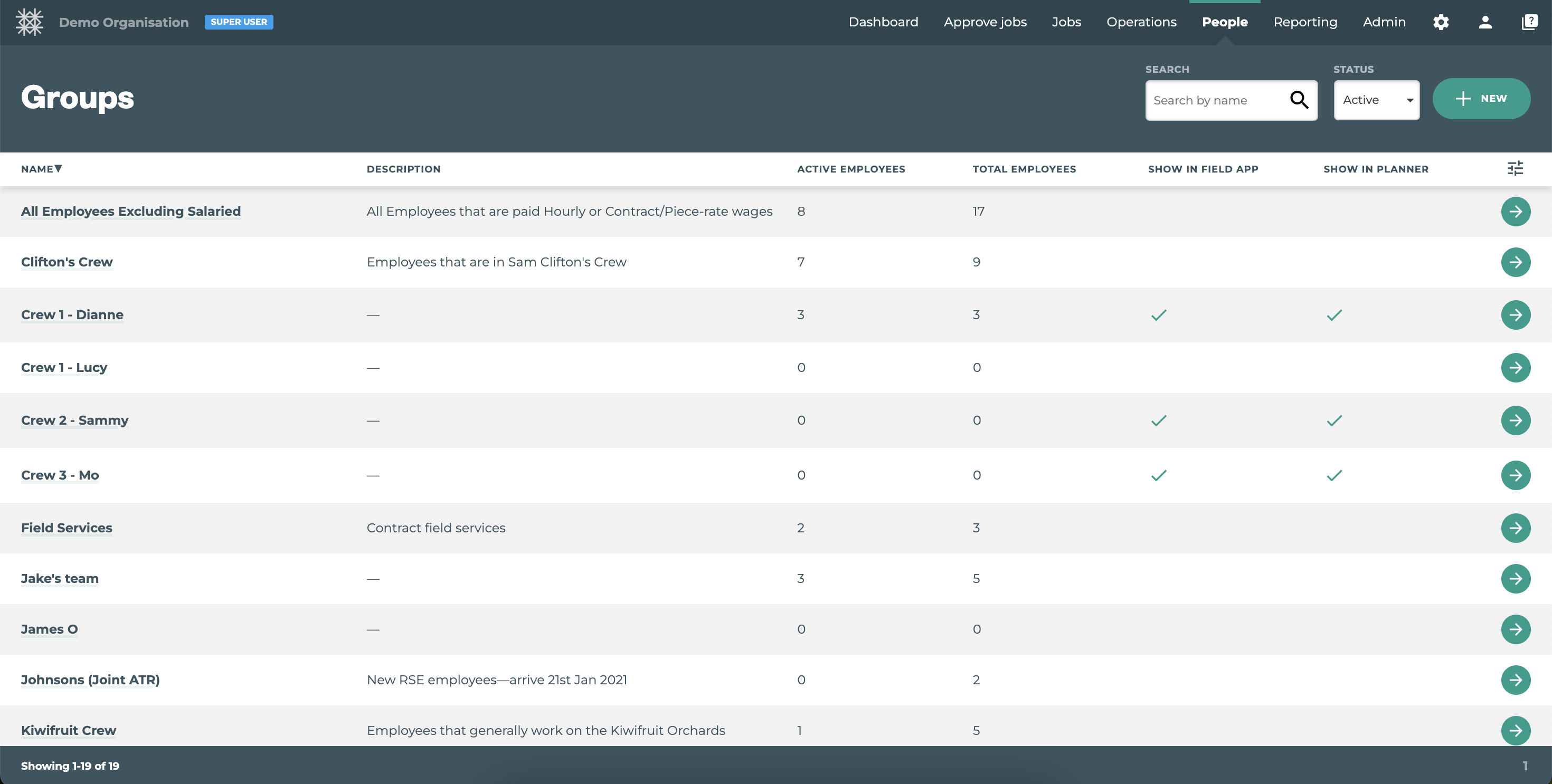
Task: Open the Operations menu item
Action: tap(1141, 22)
